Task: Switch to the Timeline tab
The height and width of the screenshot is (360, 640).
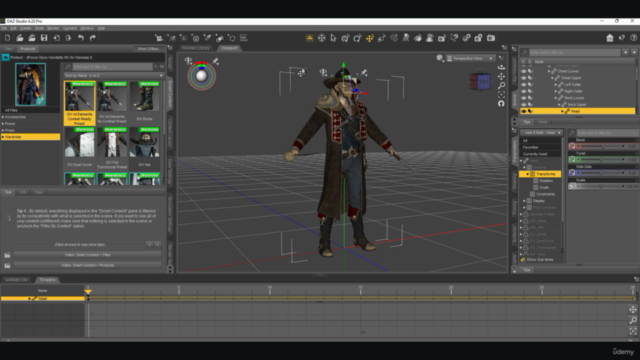Action: [47, 280]
